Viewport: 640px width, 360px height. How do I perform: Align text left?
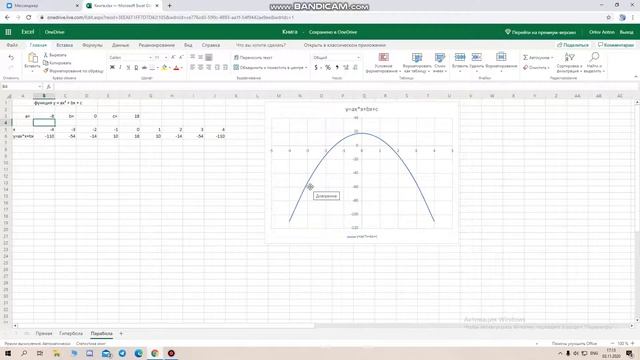(192, 67)
